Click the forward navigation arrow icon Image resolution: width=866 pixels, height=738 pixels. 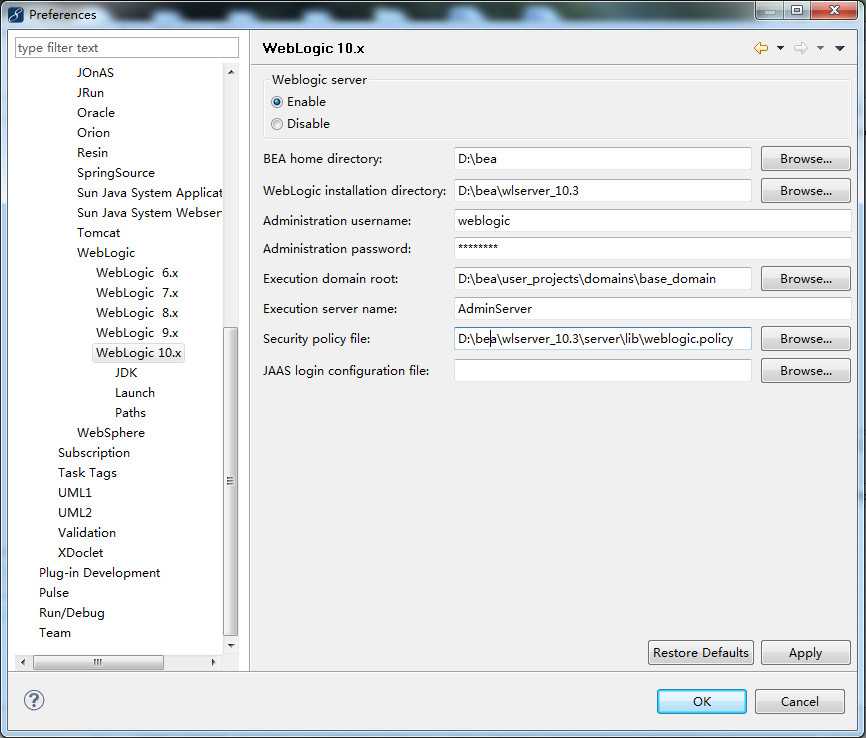pos(800,49)
